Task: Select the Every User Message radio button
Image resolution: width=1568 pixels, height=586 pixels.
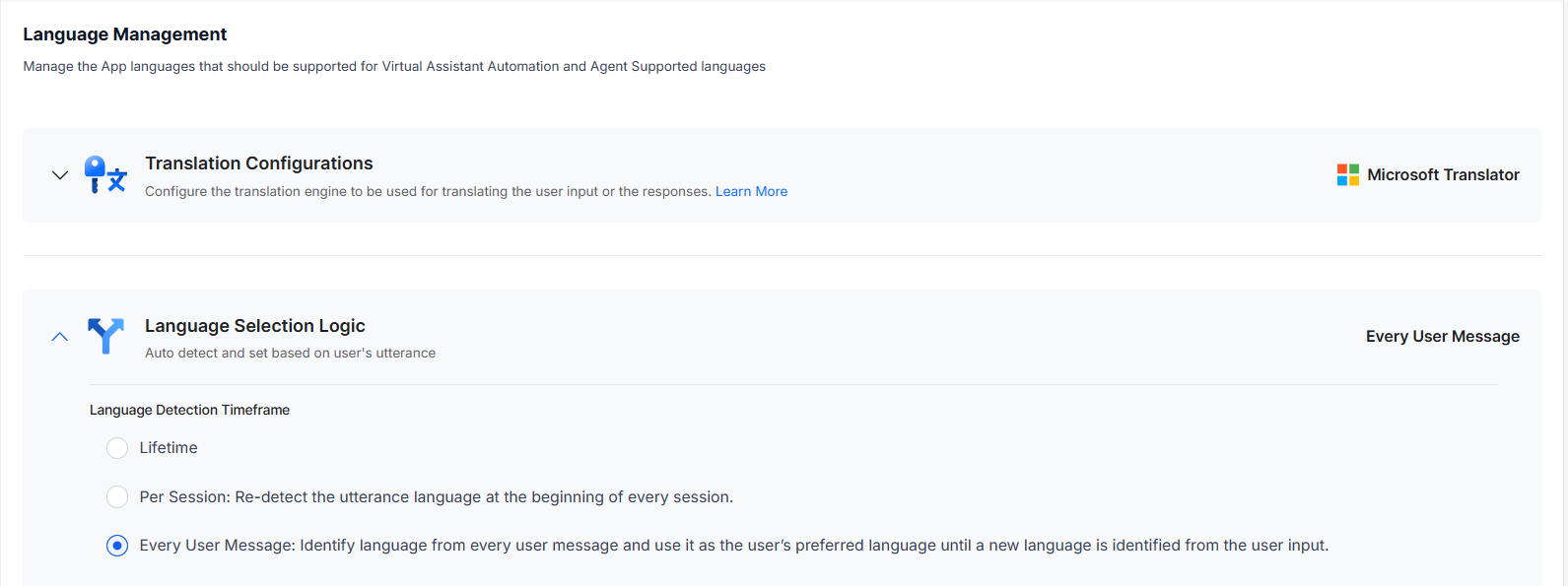Action: (x=117, y=546)
